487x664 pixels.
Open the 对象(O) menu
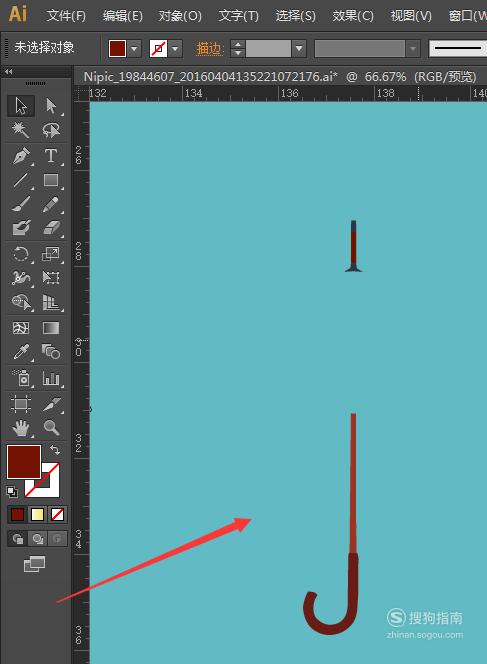180,16
